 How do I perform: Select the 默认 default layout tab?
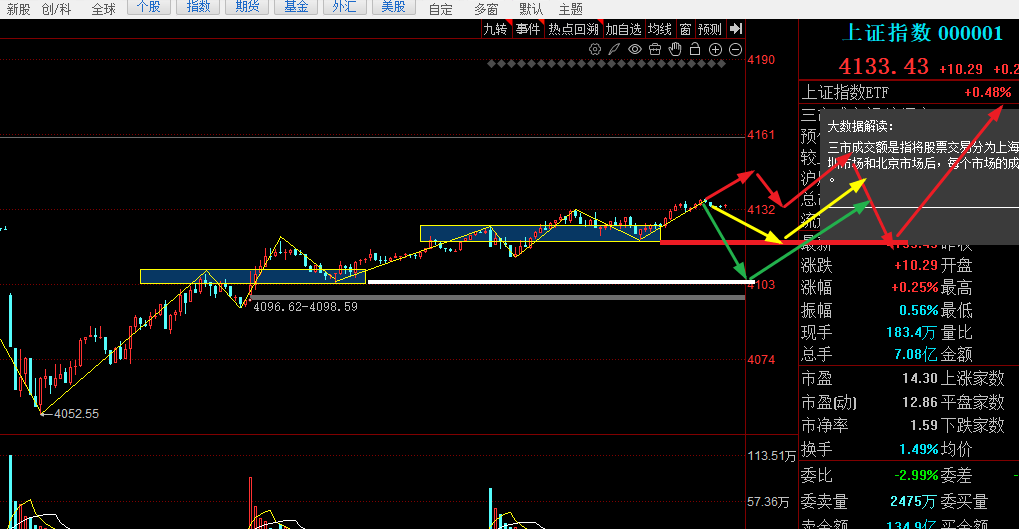[531, 9]
